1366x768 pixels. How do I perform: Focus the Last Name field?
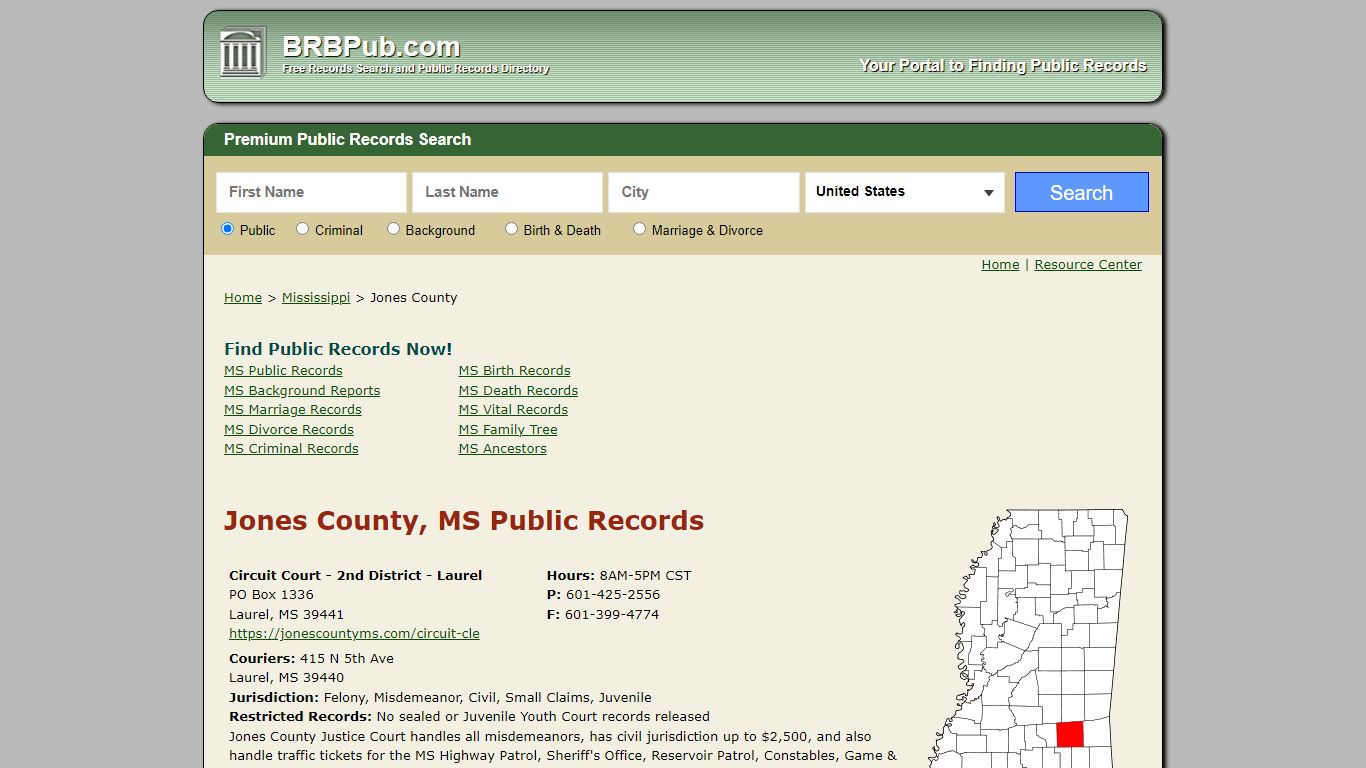[507, 192]
